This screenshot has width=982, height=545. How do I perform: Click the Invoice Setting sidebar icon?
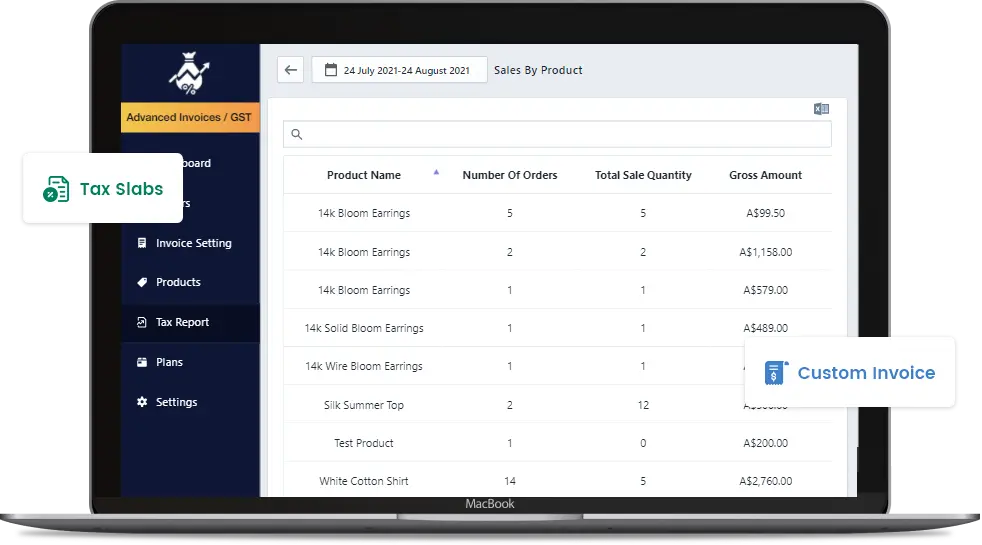pyautogui.click(x=141, y=243)
